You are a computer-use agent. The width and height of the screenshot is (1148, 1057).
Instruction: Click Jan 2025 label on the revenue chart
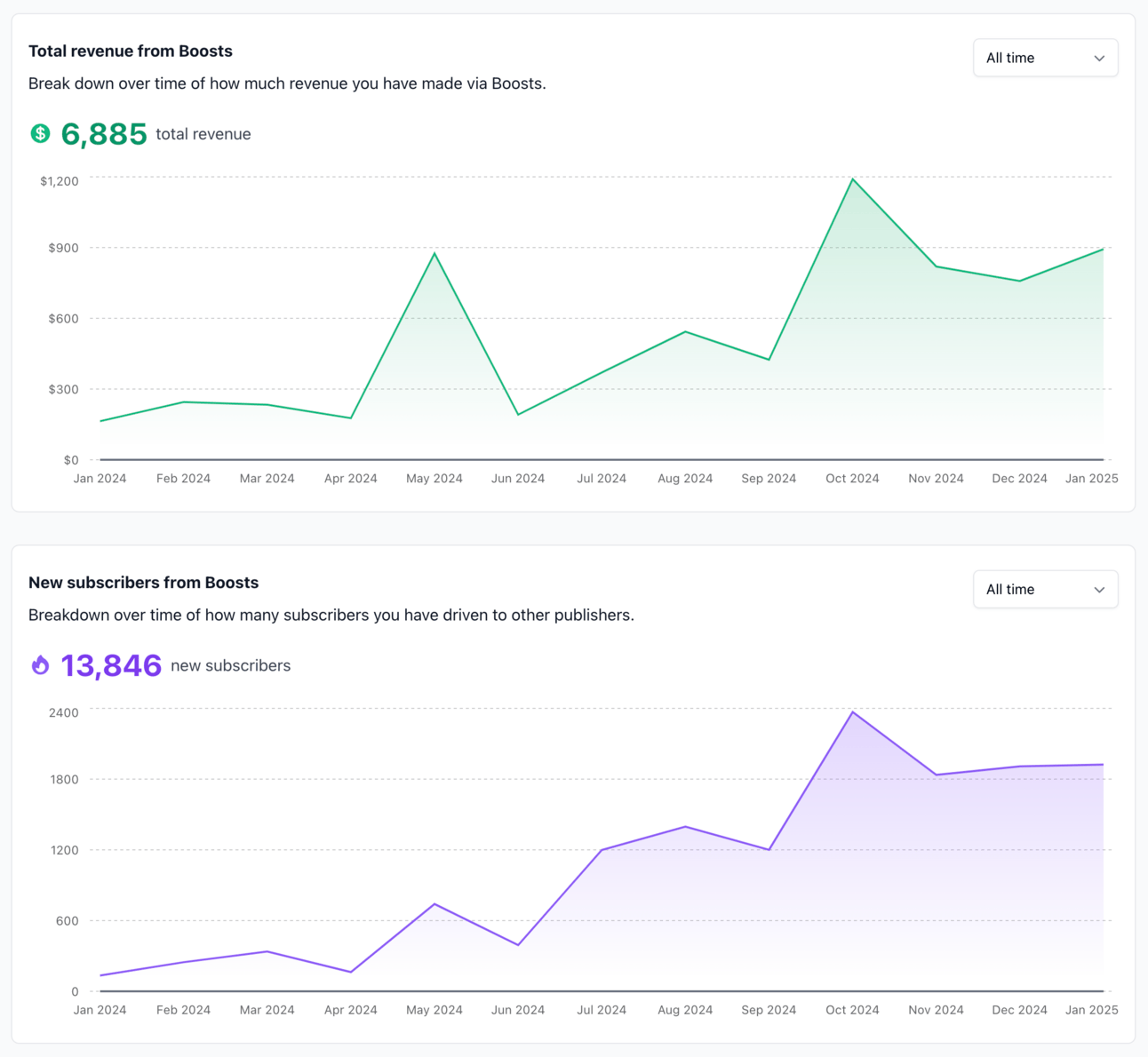point(1092,478)
